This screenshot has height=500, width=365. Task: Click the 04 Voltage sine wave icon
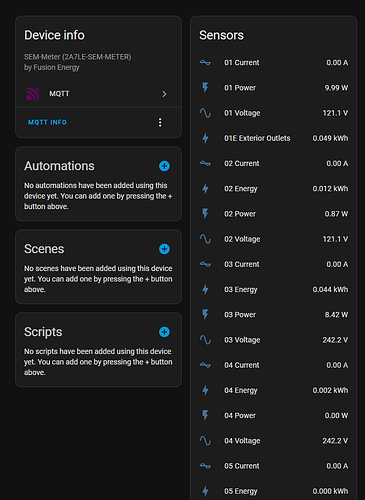click(205, 441)
